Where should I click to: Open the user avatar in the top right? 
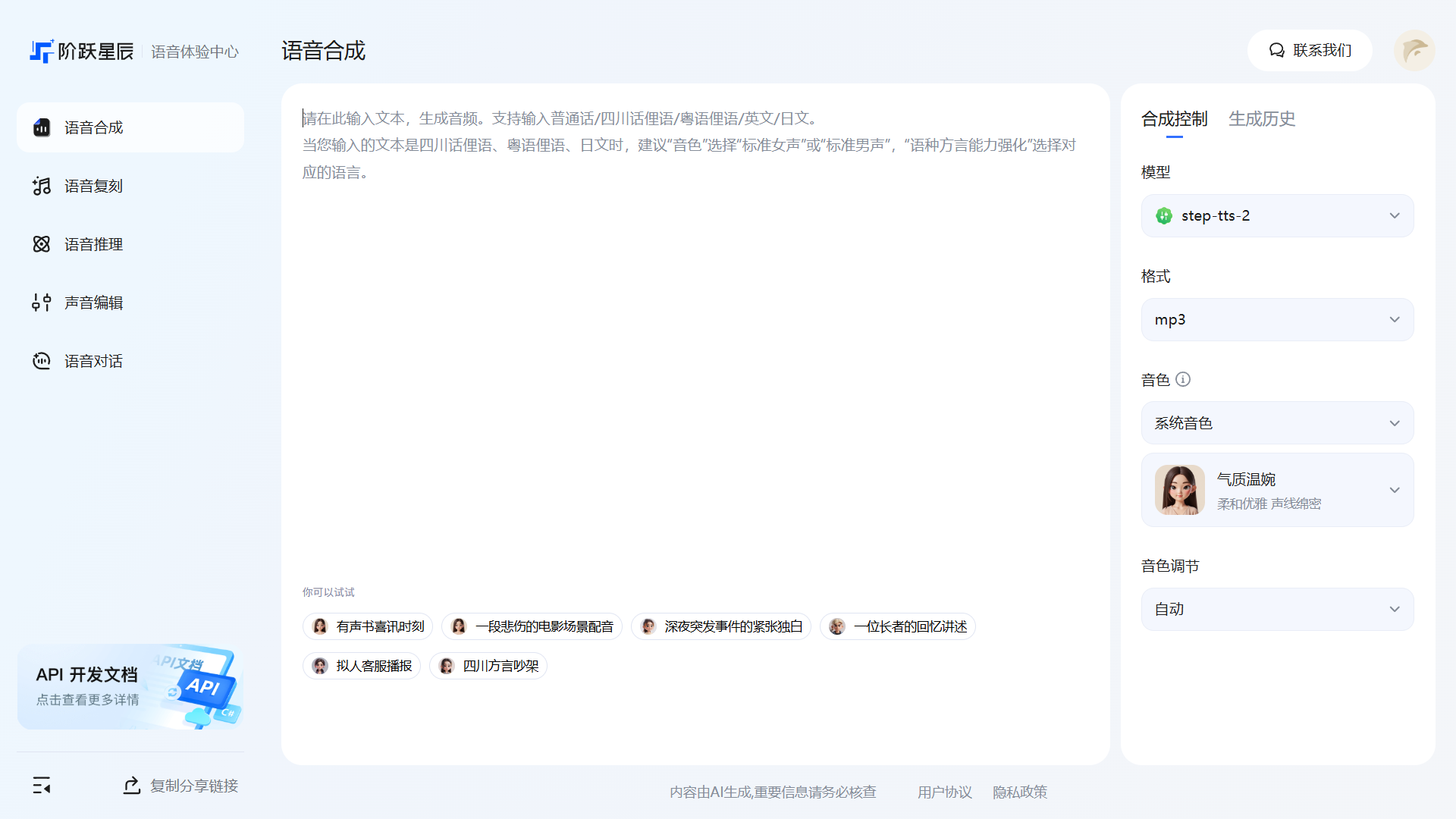[x=1414, y=51]
